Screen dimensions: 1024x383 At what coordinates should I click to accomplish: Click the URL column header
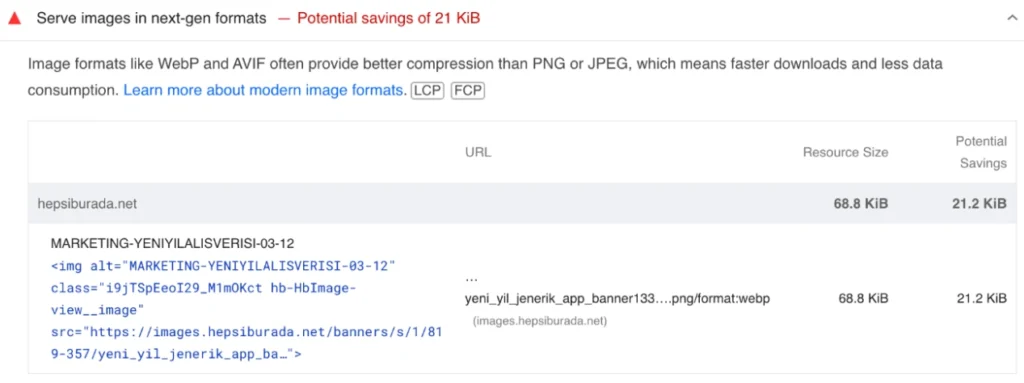(x=478, y=152)
